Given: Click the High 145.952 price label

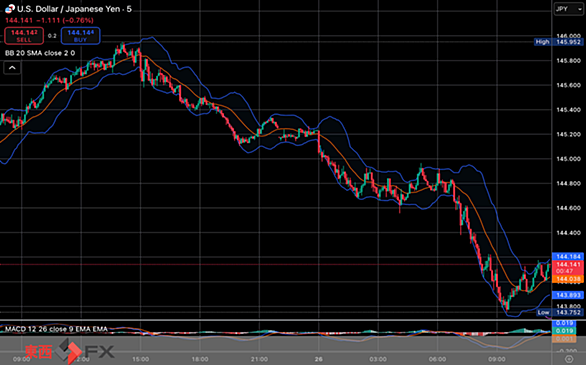Looking at the screenshot, I should (558, 42).
